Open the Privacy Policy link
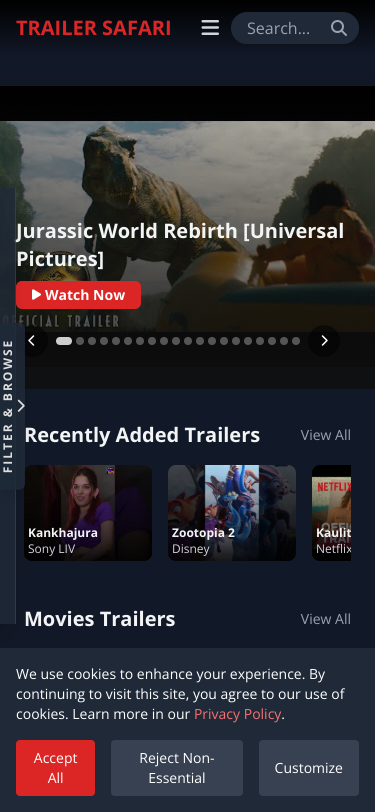Screen dimensions: 375x812 pyautogui.click(x=238, y=714)
